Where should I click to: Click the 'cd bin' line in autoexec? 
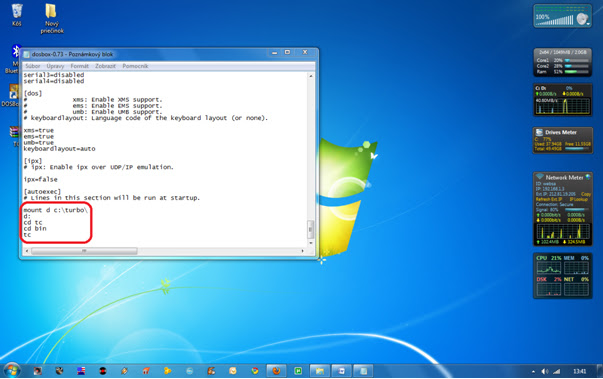35,228
